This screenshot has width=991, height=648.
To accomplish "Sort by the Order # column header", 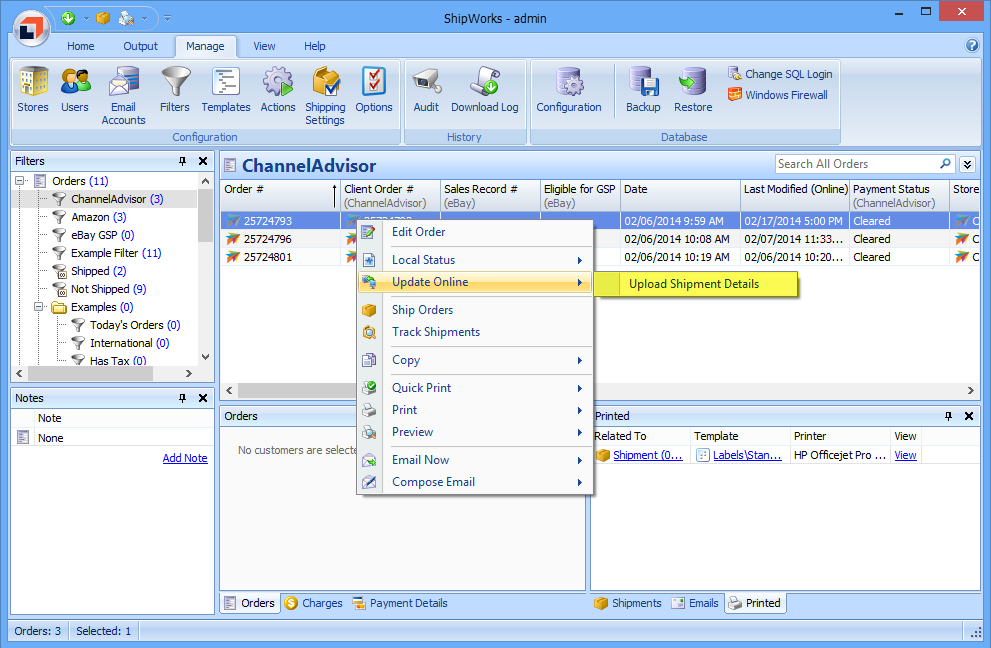I will (x=280, y=195).
